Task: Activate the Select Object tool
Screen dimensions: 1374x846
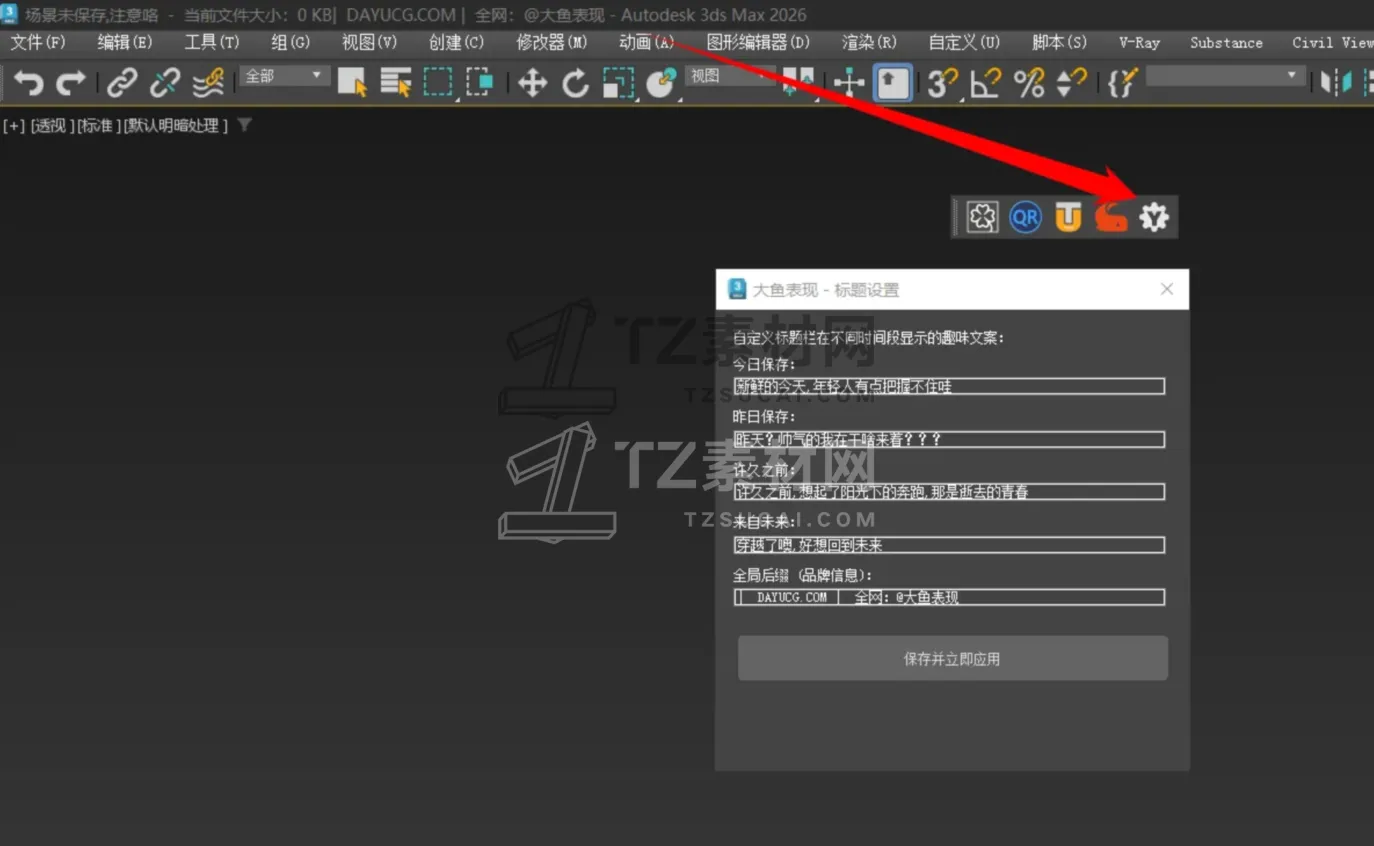Action: 352,82
